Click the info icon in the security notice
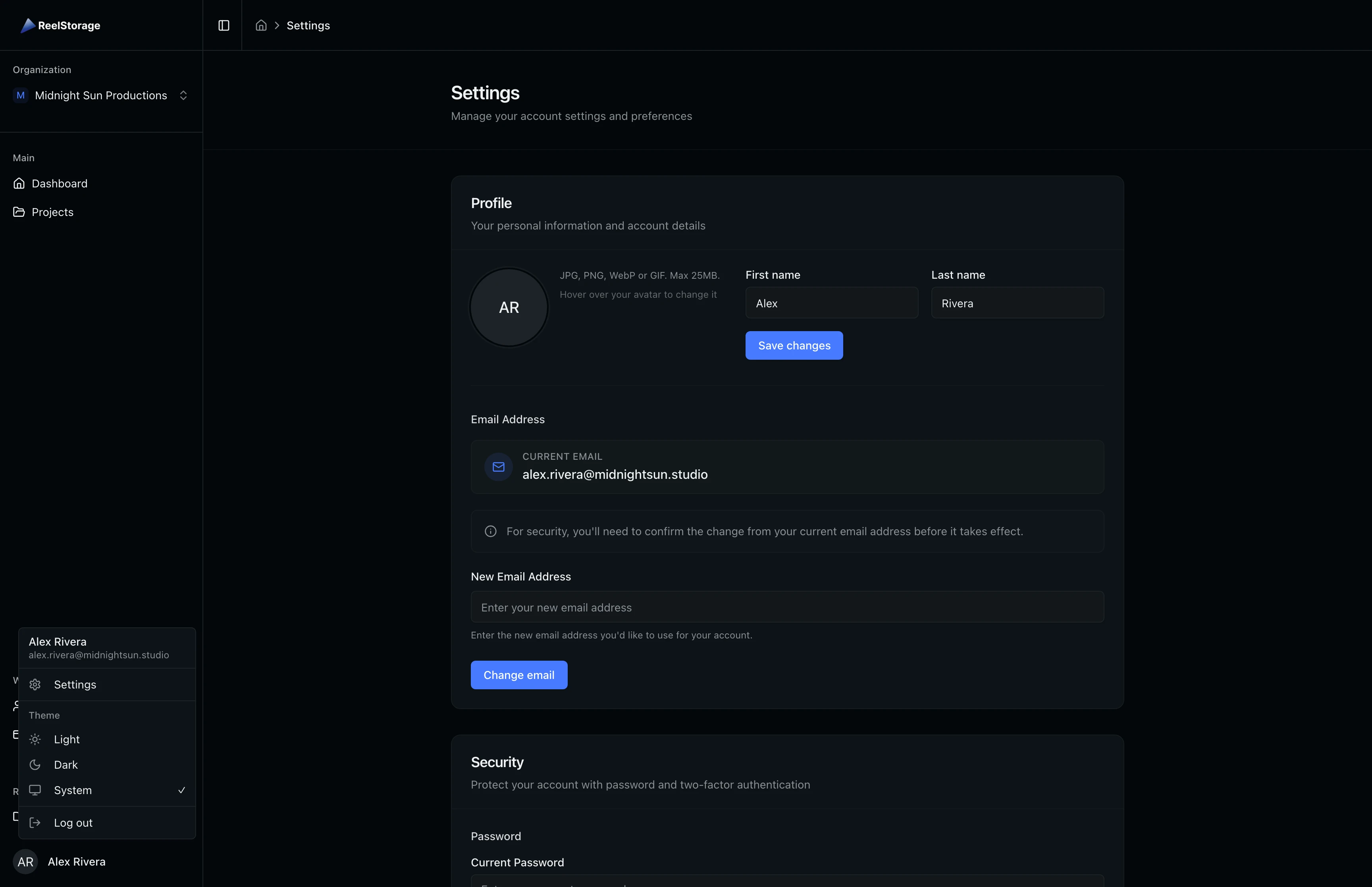Image resolution: width=1372 pixels, height=887 pixels. pyautogui.click(x=490, y=531)
